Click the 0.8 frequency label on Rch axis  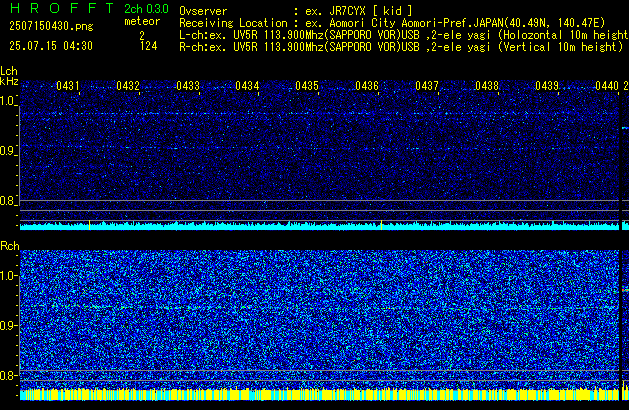pos(8,375)
